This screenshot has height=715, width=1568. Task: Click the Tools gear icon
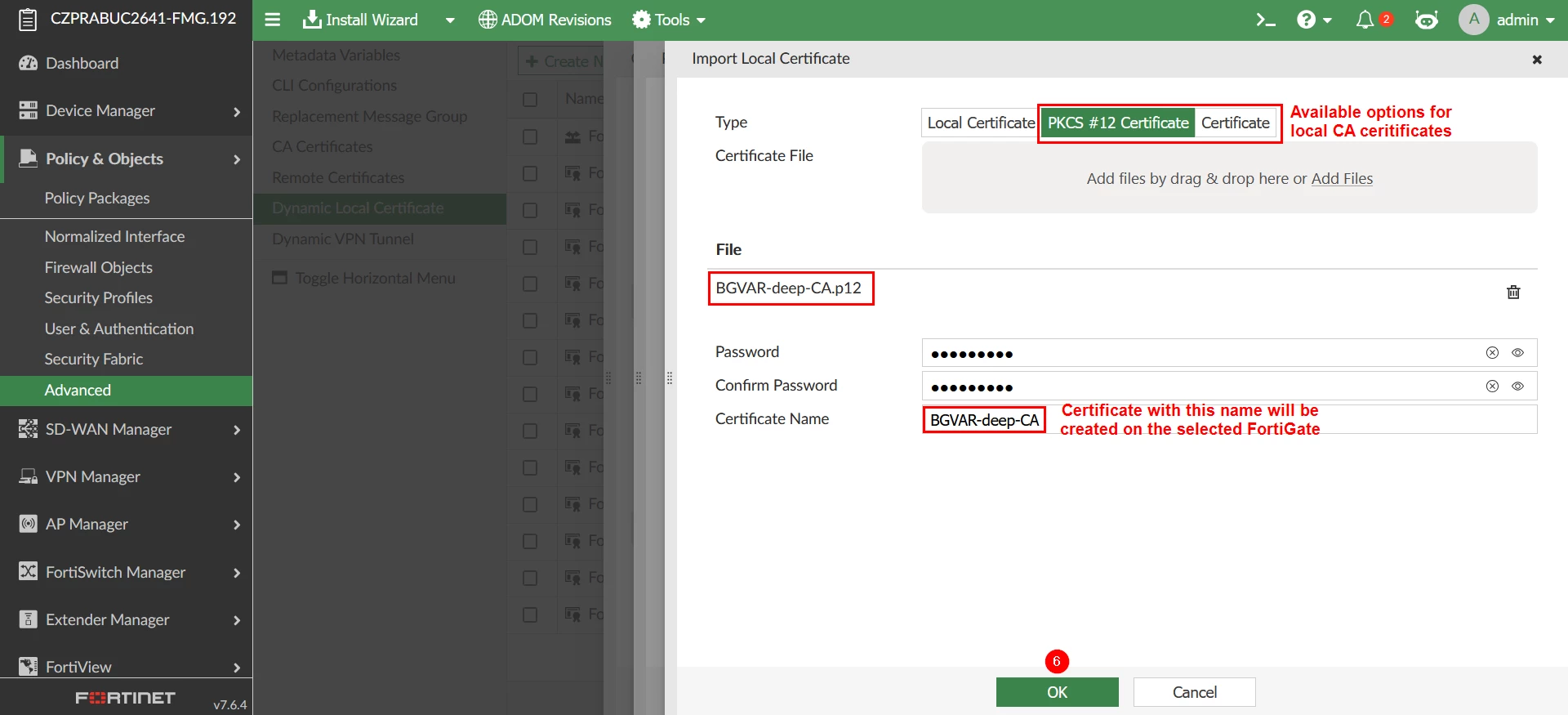click(x=642, y=20)
